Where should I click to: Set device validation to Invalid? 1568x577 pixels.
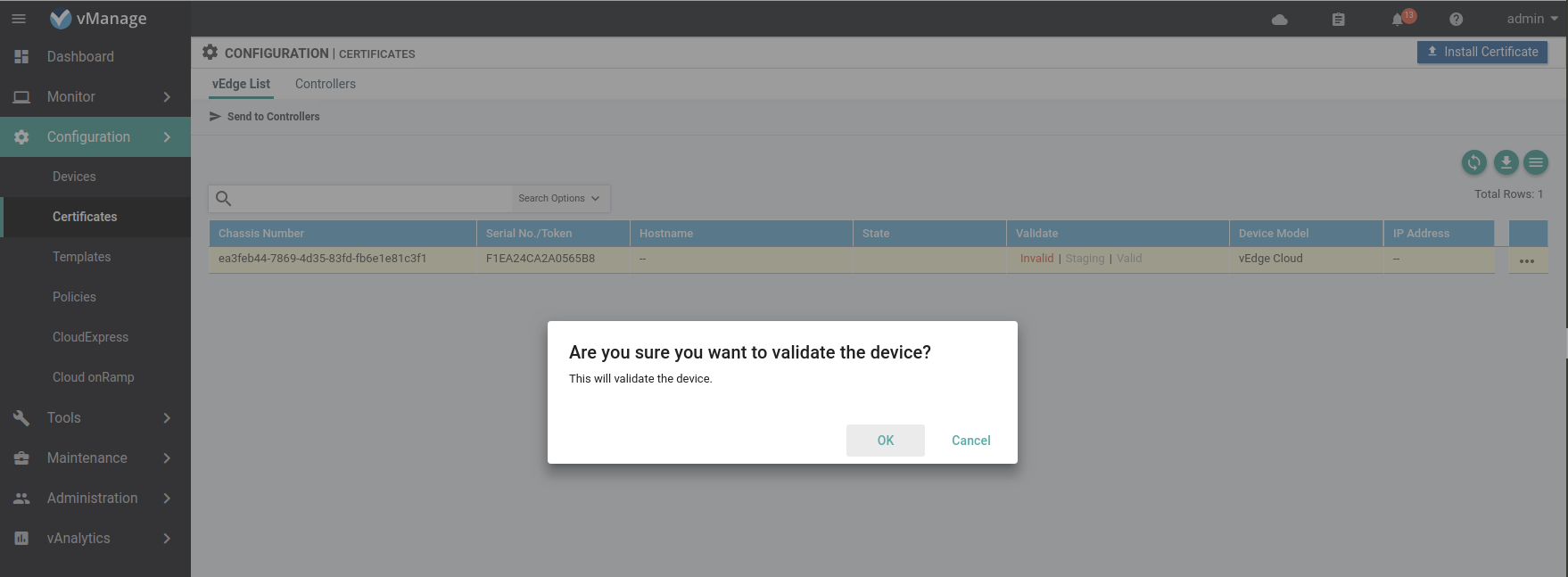point(1036,259)
